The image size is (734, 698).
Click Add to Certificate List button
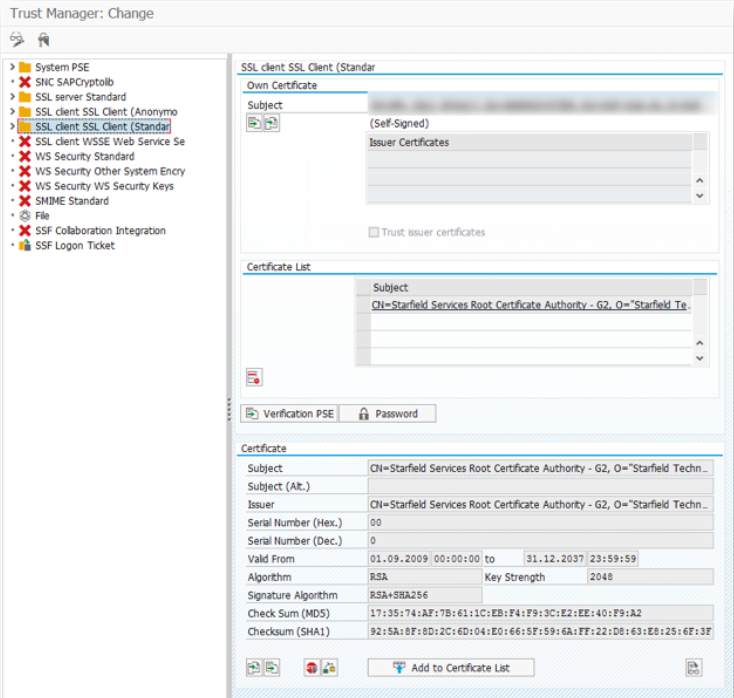click(451, 668)
